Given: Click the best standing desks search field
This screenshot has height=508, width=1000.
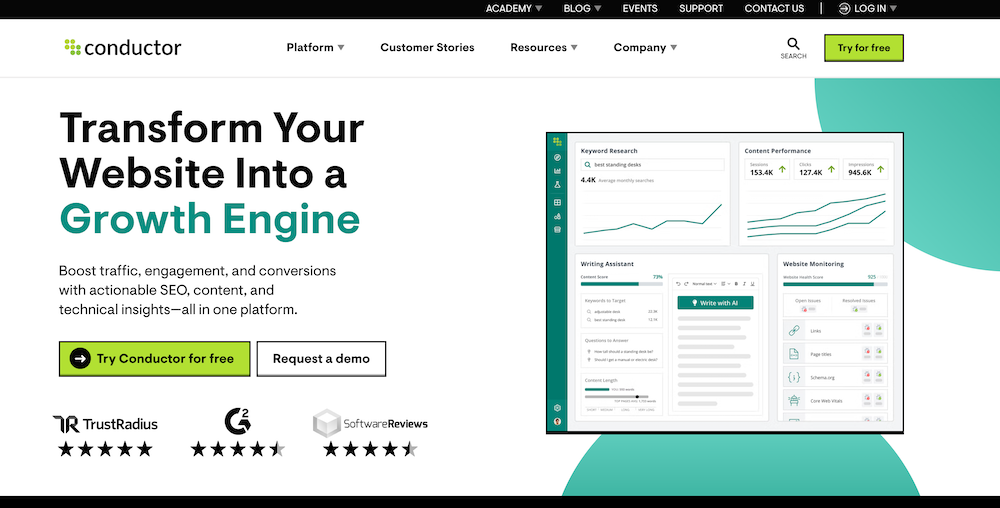Looking at the screenshot, I should (652, 164).
